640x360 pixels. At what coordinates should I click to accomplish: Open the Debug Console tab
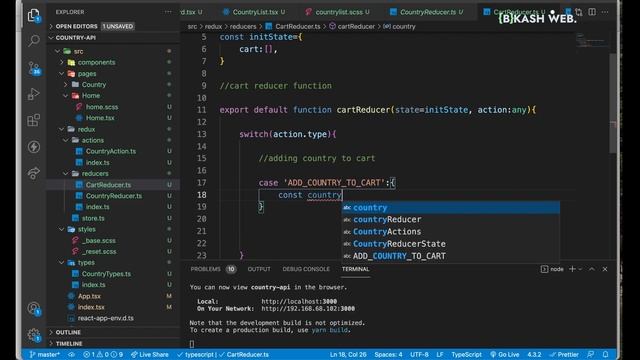pos(306,269)
